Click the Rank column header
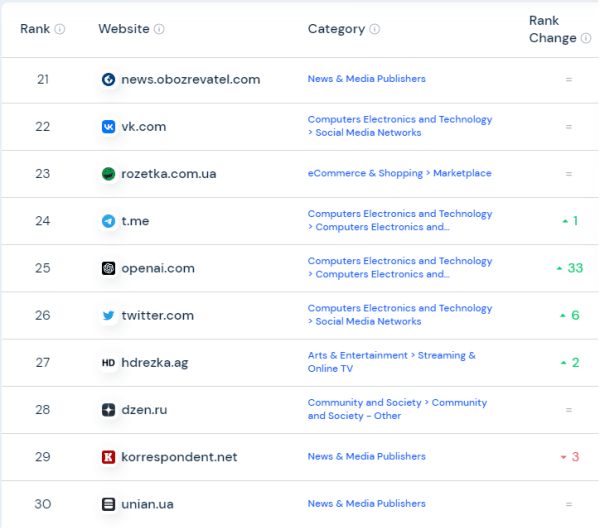 point(35,29)
